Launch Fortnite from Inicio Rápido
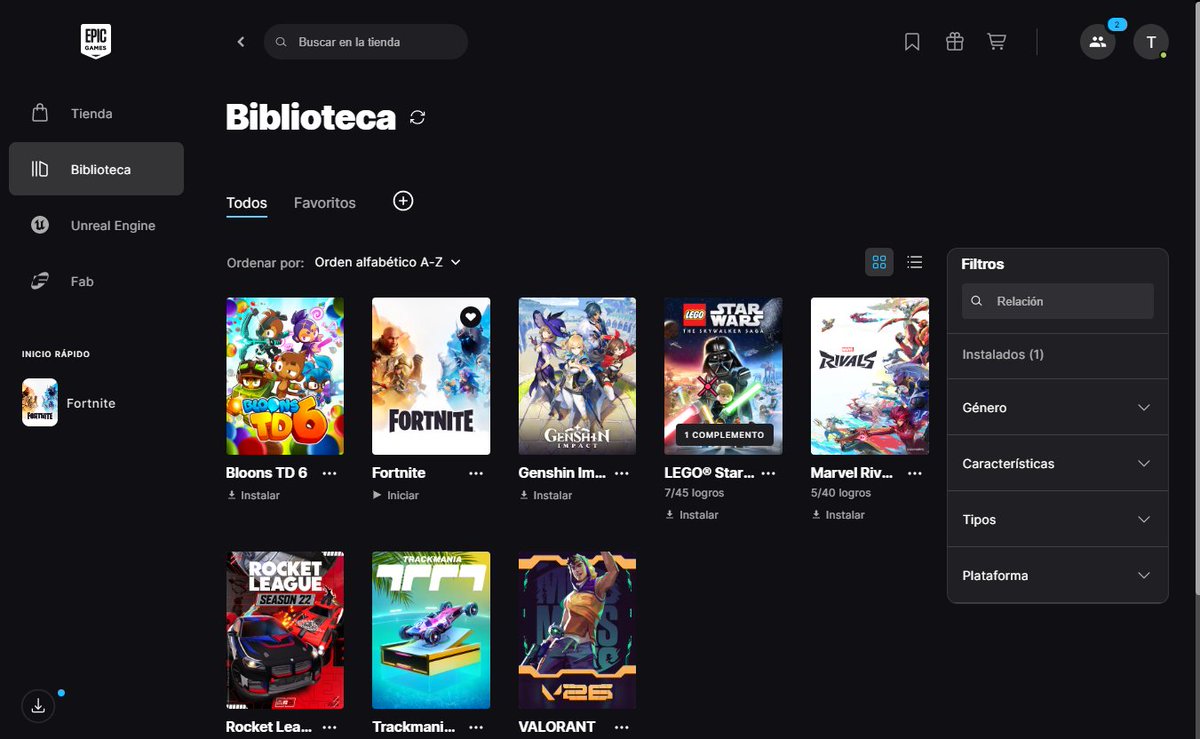 [70, 403]
